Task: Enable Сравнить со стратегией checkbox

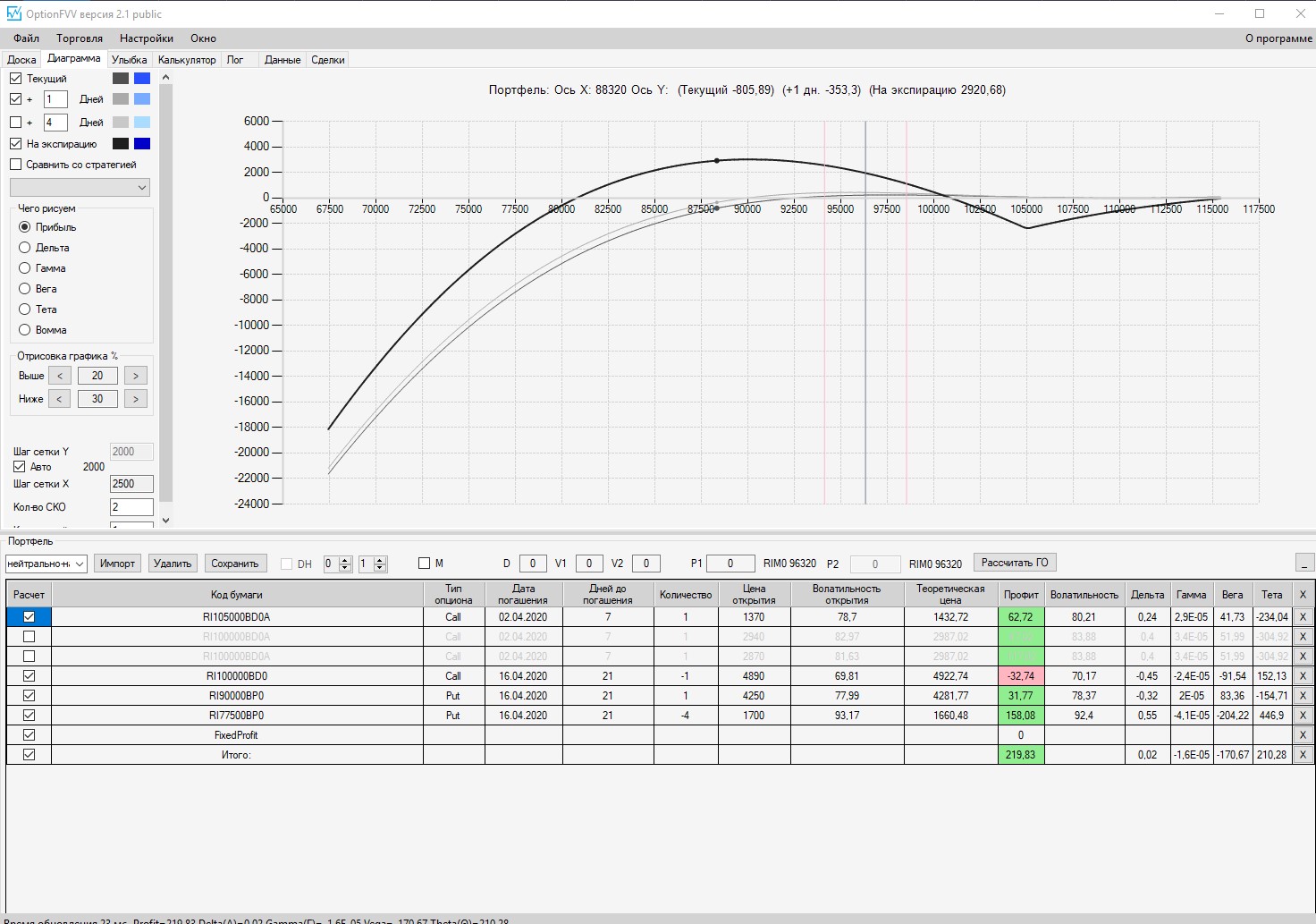Action: click(16, 165)
